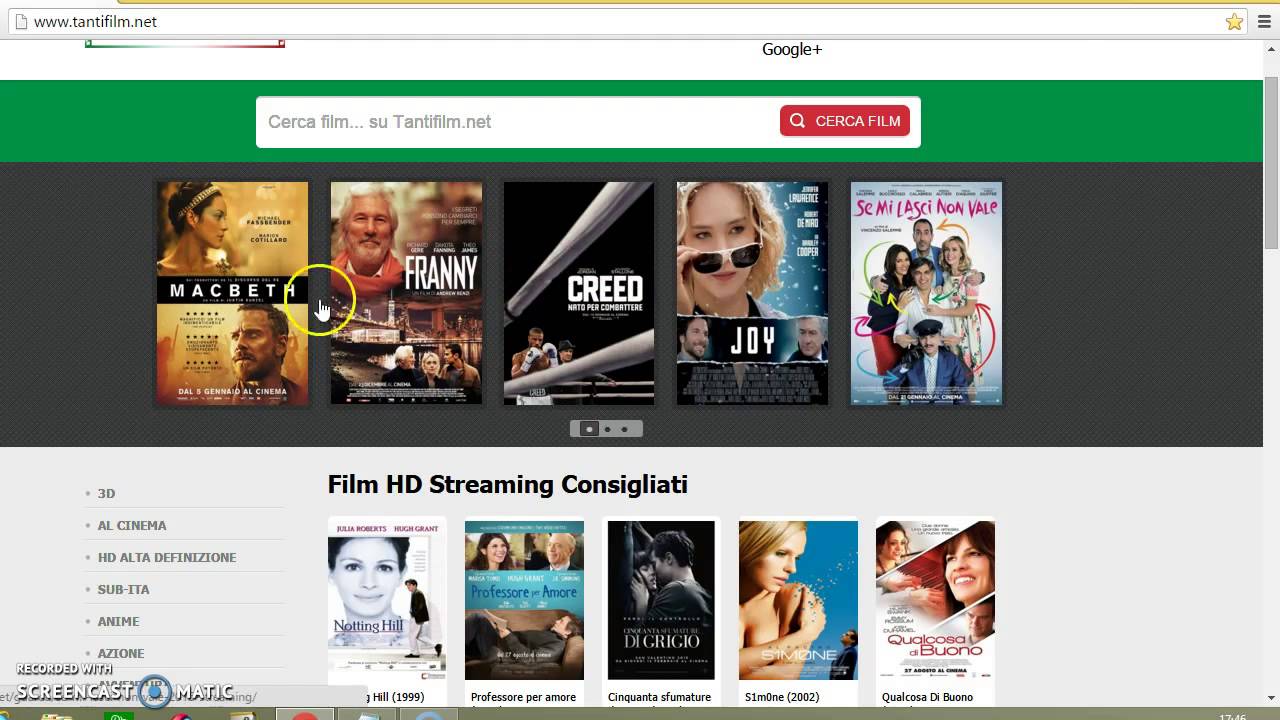Open the AL CINEMA category
Image resolution: width=1280 pixels, height=720 pixels.
132,525
